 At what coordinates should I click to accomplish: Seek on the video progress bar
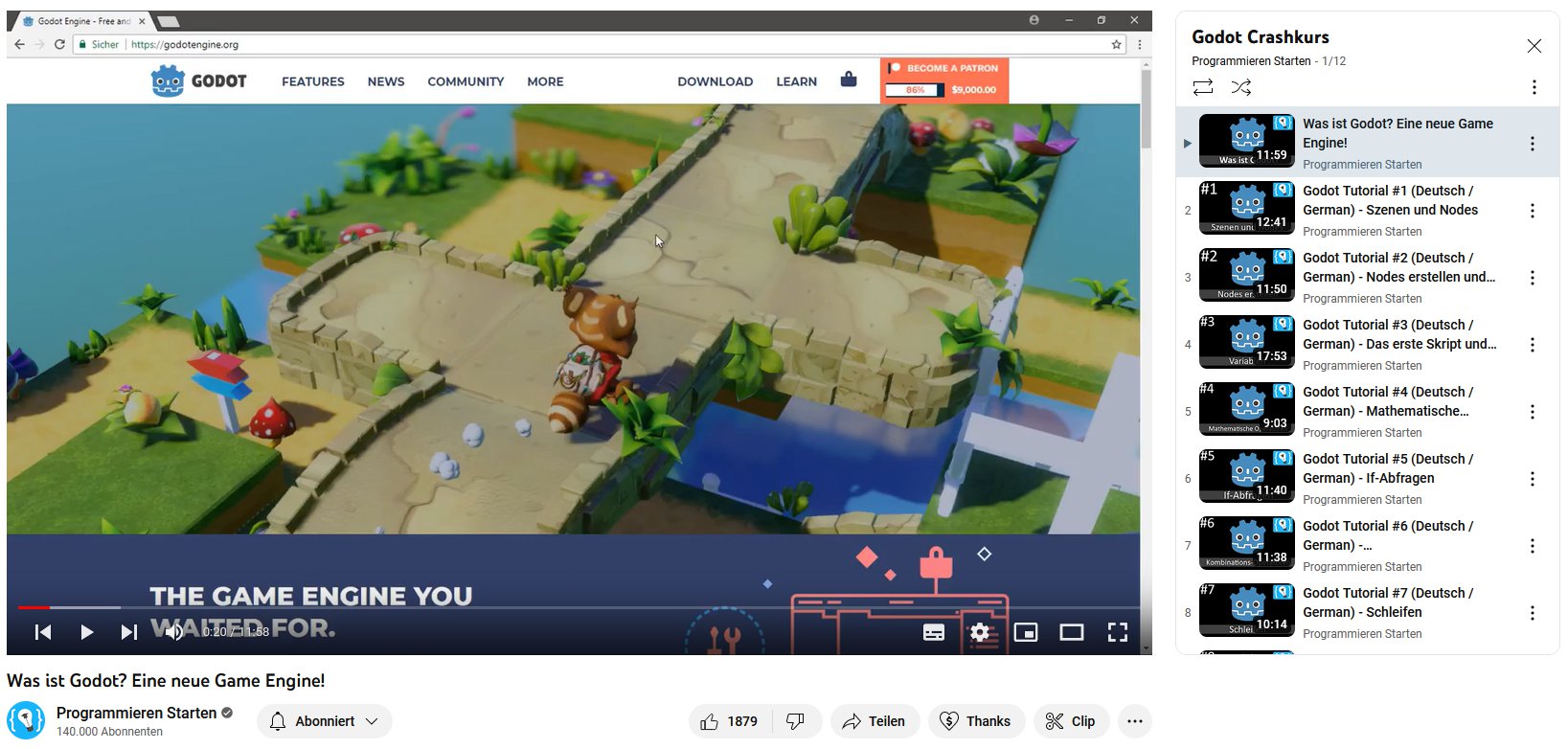[575, 607]
